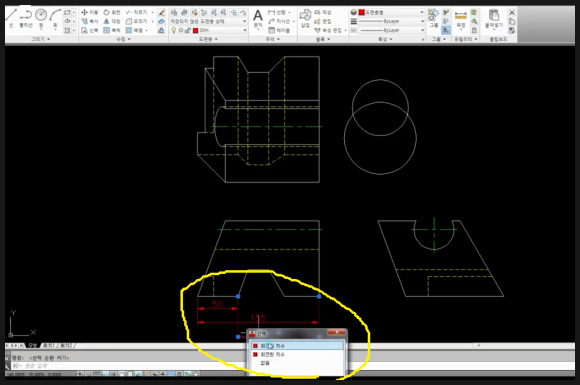Select the Circle (원) tool
580x385 pixels.
pos(41,18)
